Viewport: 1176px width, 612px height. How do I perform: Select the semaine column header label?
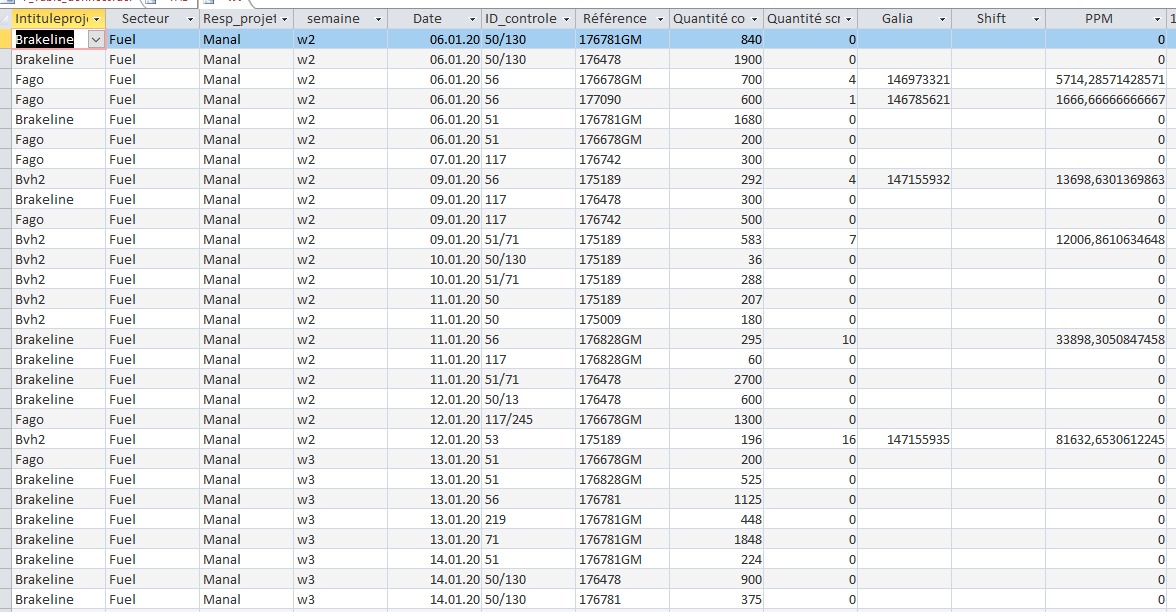333,19
